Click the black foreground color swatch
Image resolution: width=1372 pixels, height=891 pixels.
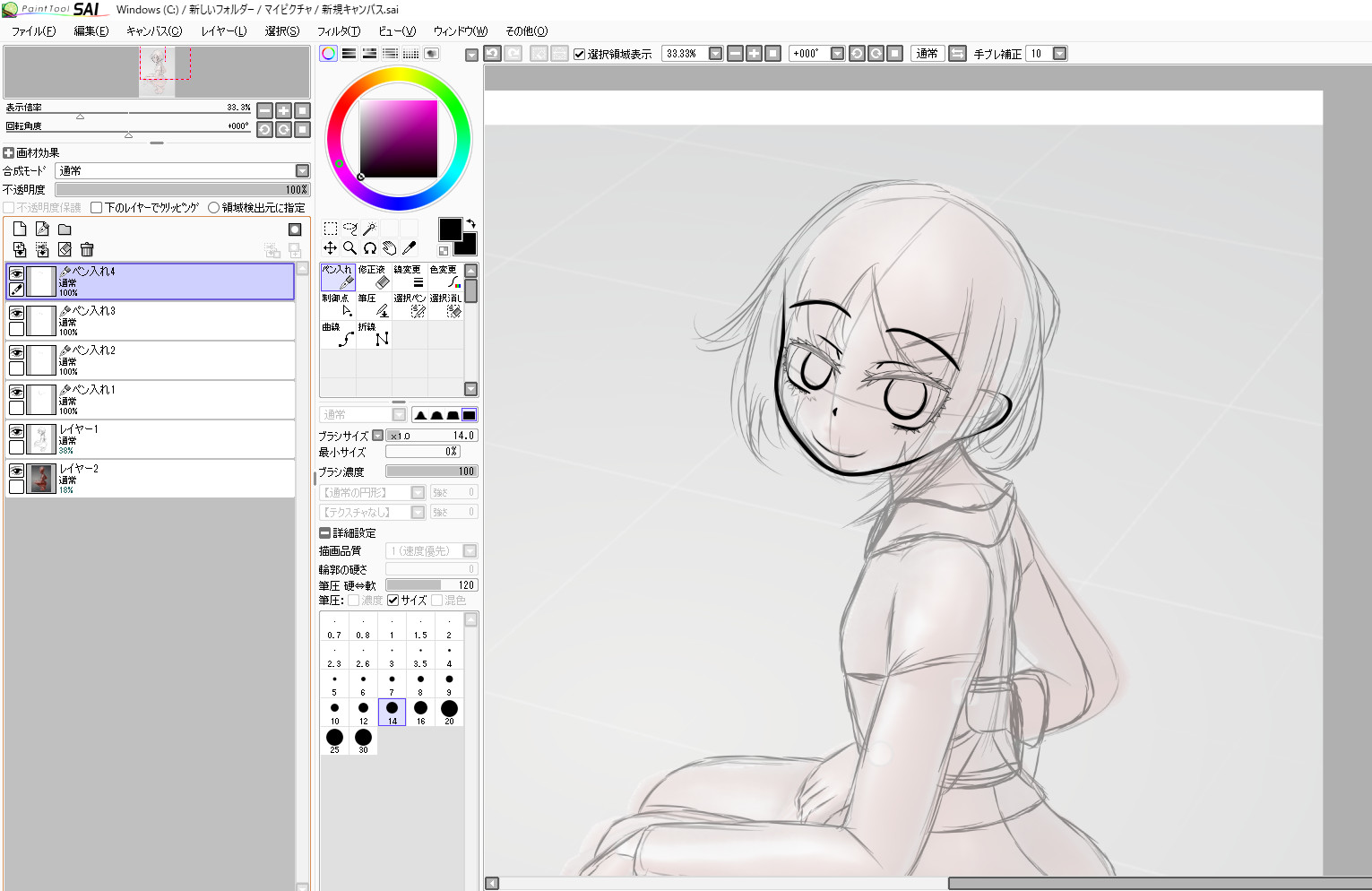point(450,229)
